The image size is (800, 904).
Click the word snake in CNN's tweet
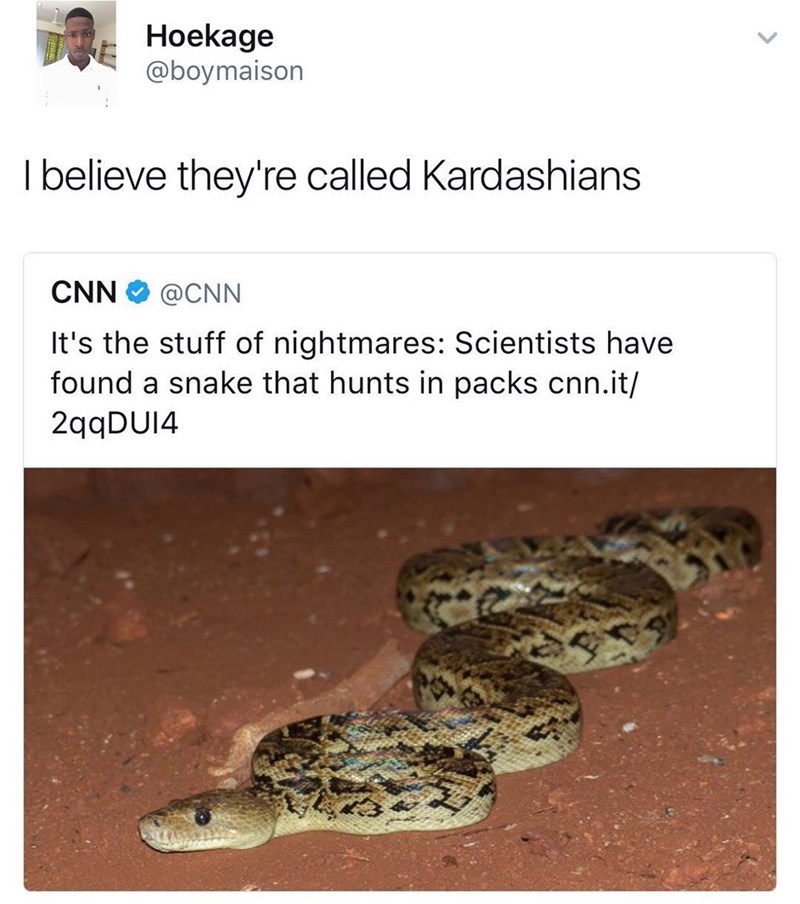(x=210, y=383)
